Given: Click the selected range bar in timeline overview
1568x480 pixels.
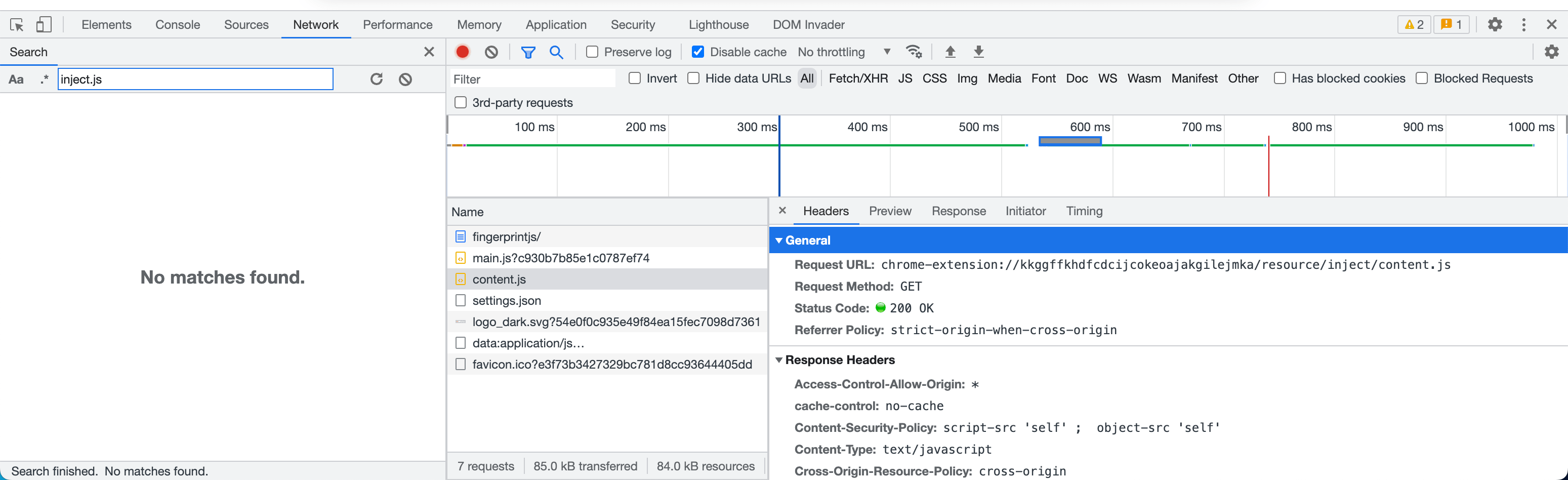Looking at the screenshot, I should click(x=1069, y=141).
